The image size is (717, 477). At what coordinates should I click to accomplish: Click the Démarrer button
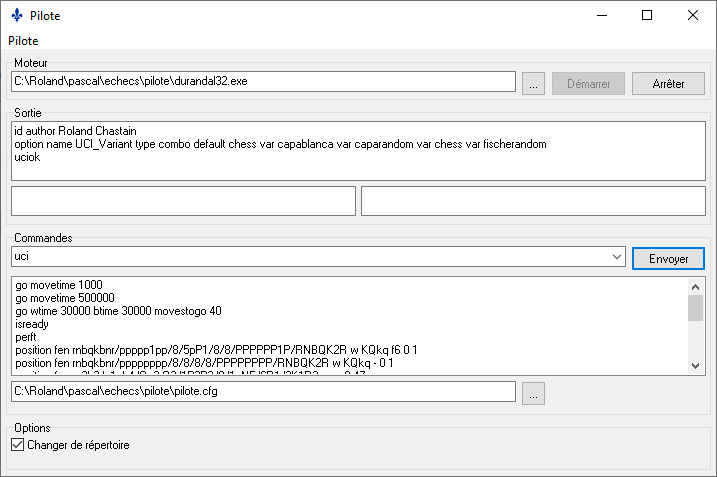588,84
